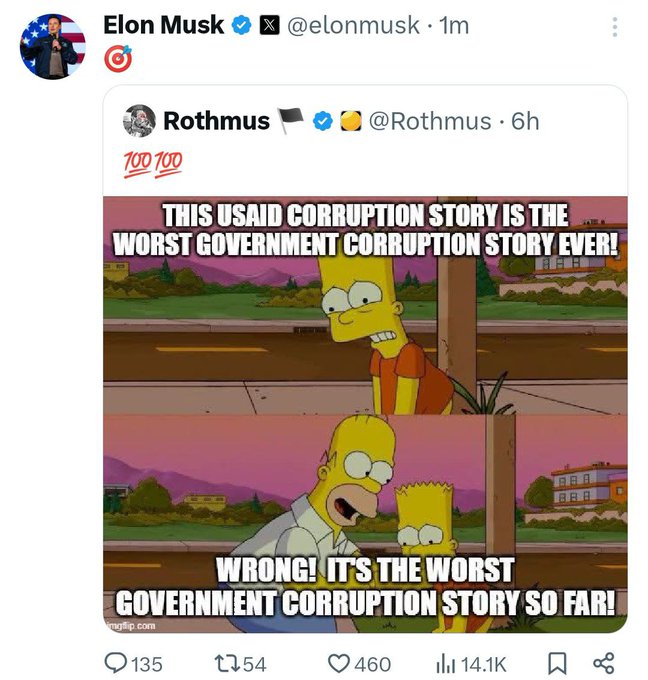Bookmark this post
Viewport: 648px width, 680px height.
click(558, 662)
